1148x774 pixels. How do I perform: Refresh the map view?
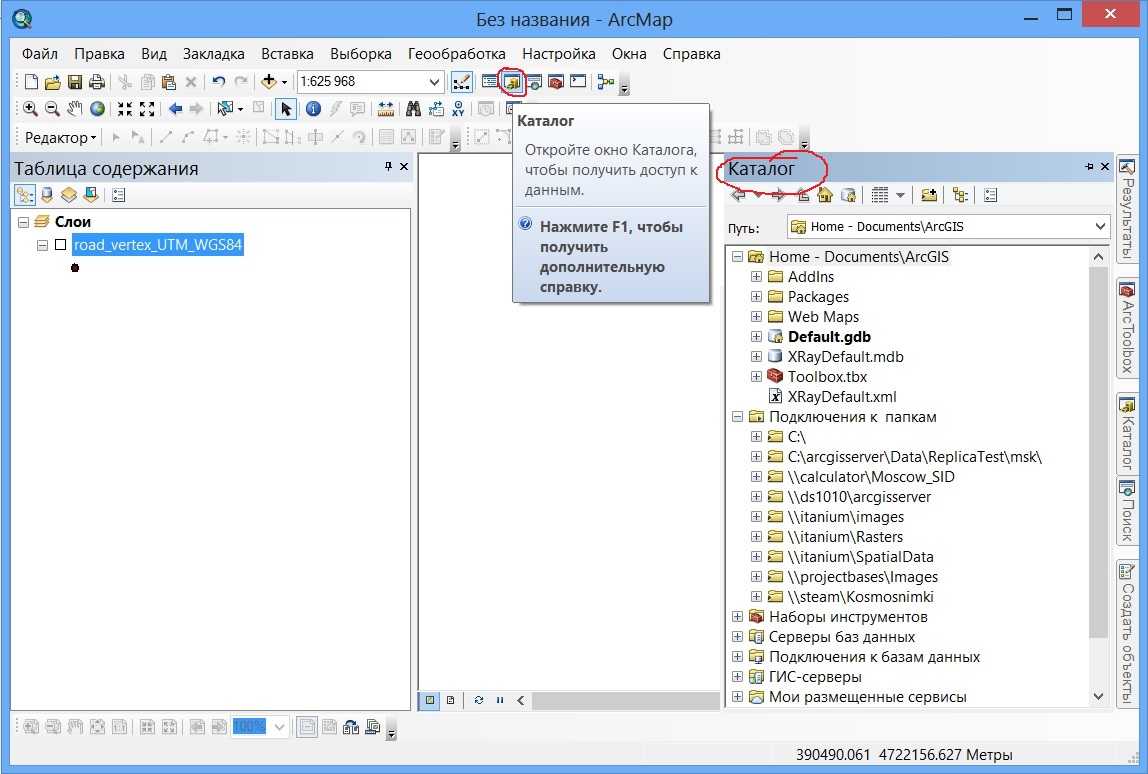479,700
